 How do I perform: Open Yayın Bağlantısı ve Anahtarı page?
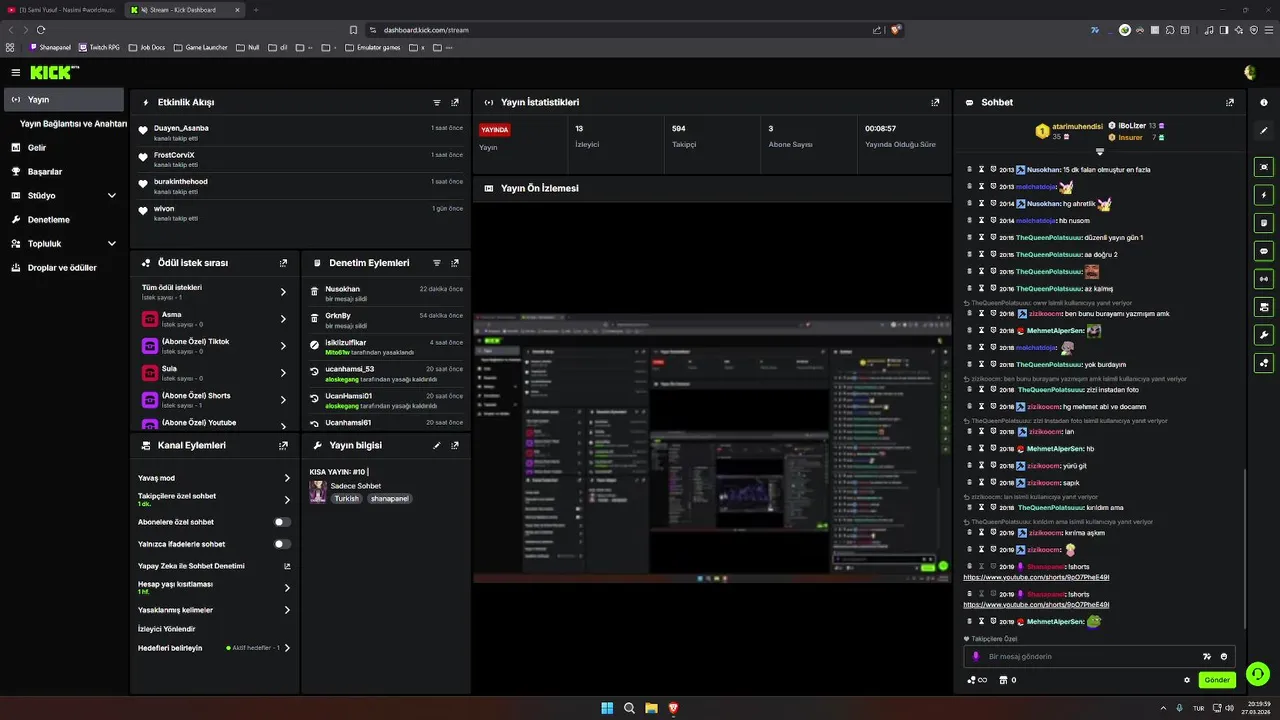click(x=73, y=124)
